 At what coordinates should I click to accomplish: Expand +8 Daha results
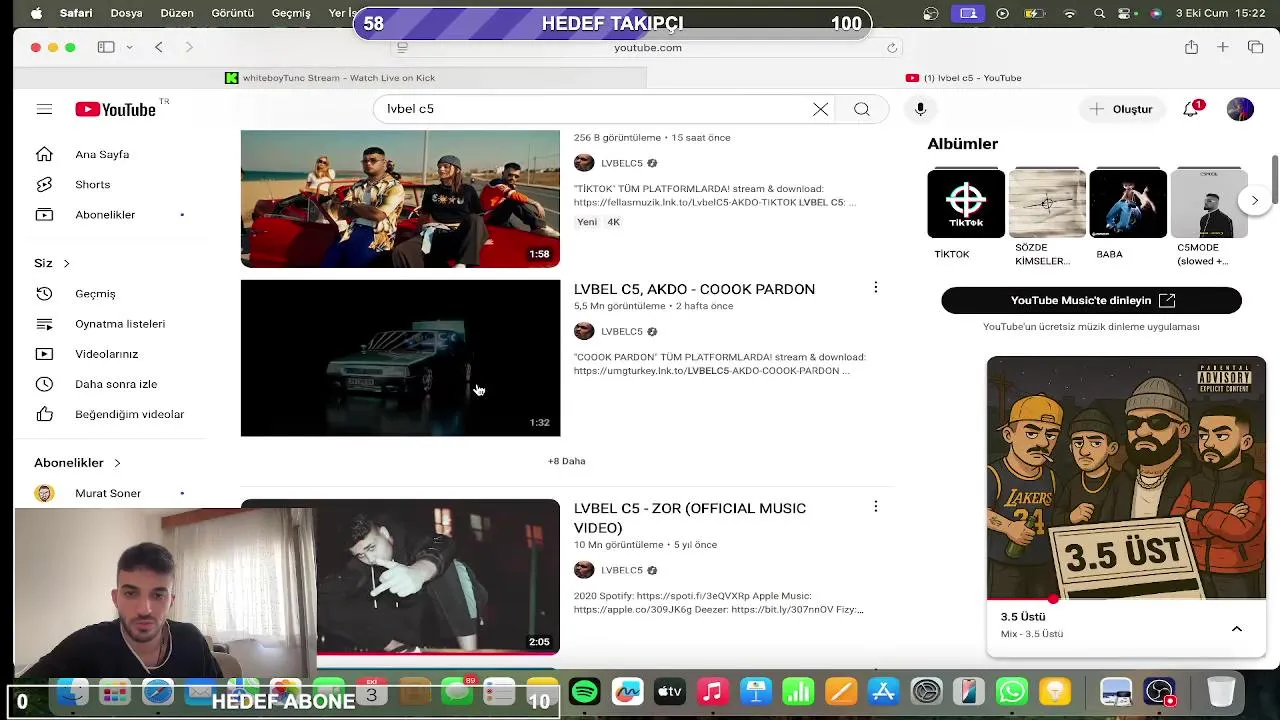pos(566,461)
